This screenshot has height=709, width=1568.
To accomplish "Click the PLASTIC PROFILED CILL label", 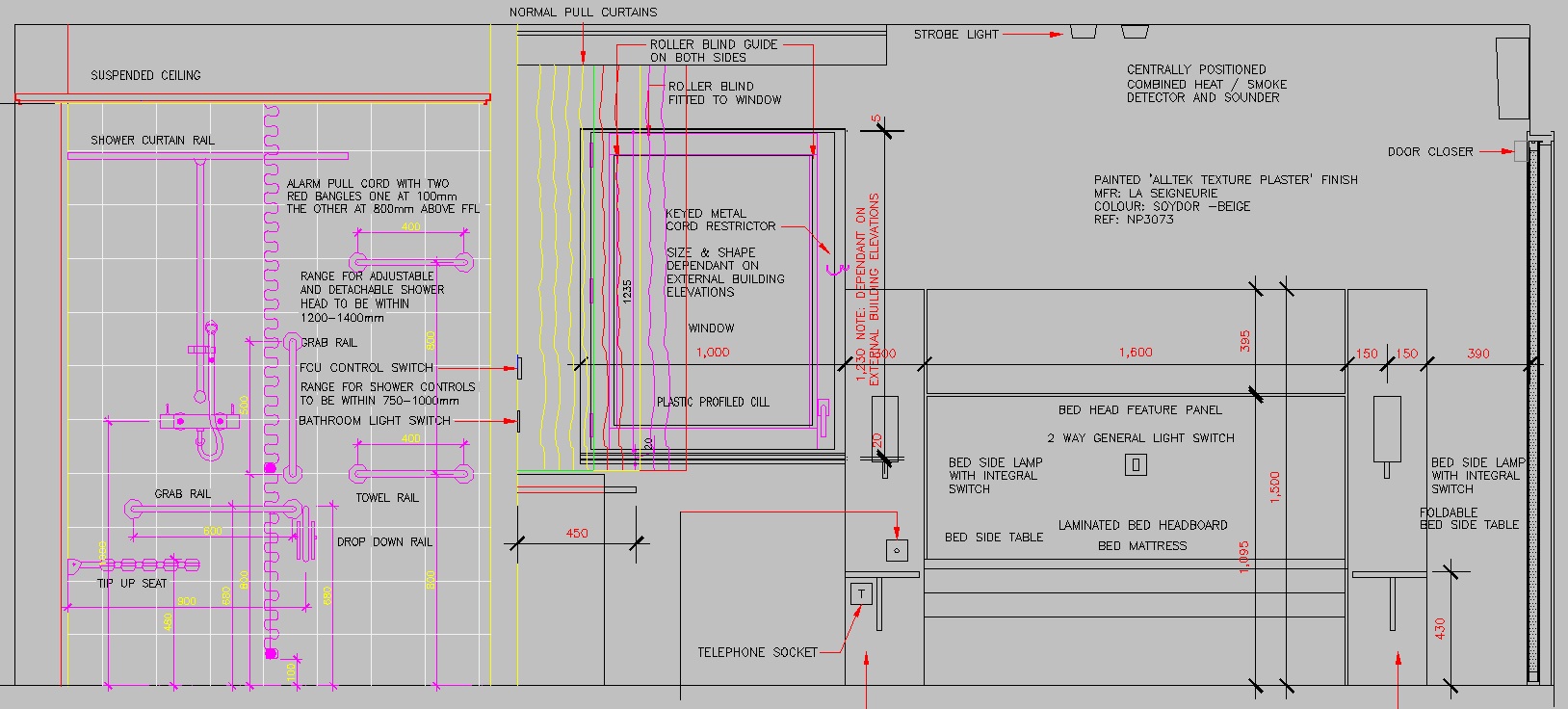I will 713,402.
